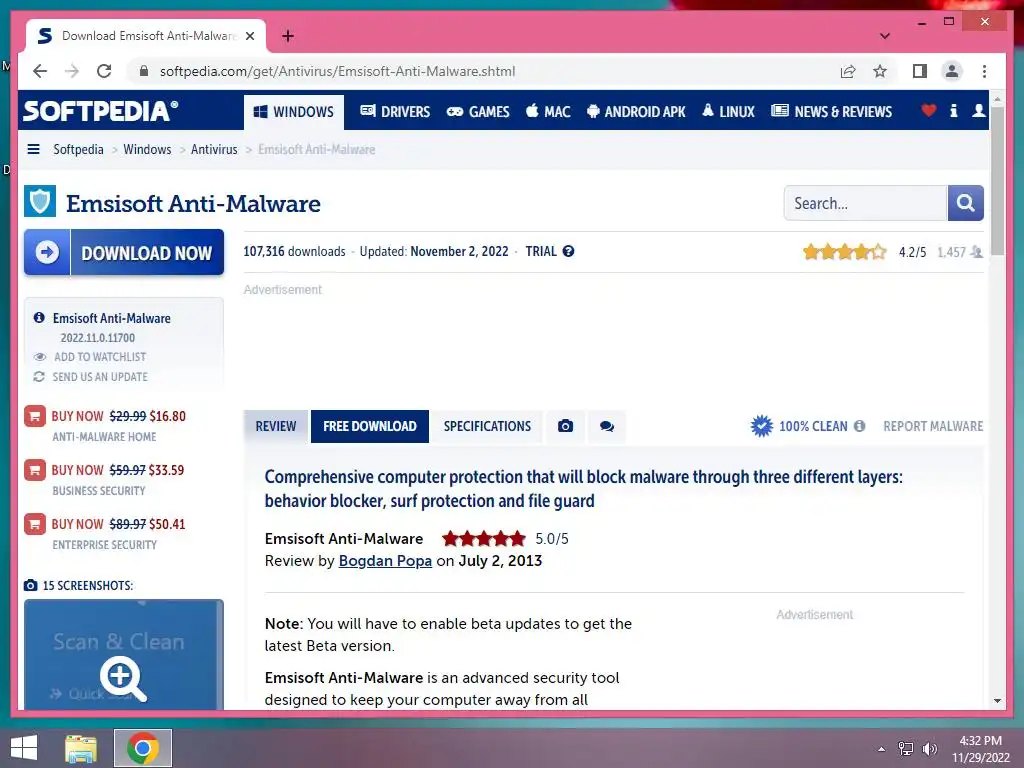
Task: Show hidden system tray icons
Action: (x=882, y=749)
